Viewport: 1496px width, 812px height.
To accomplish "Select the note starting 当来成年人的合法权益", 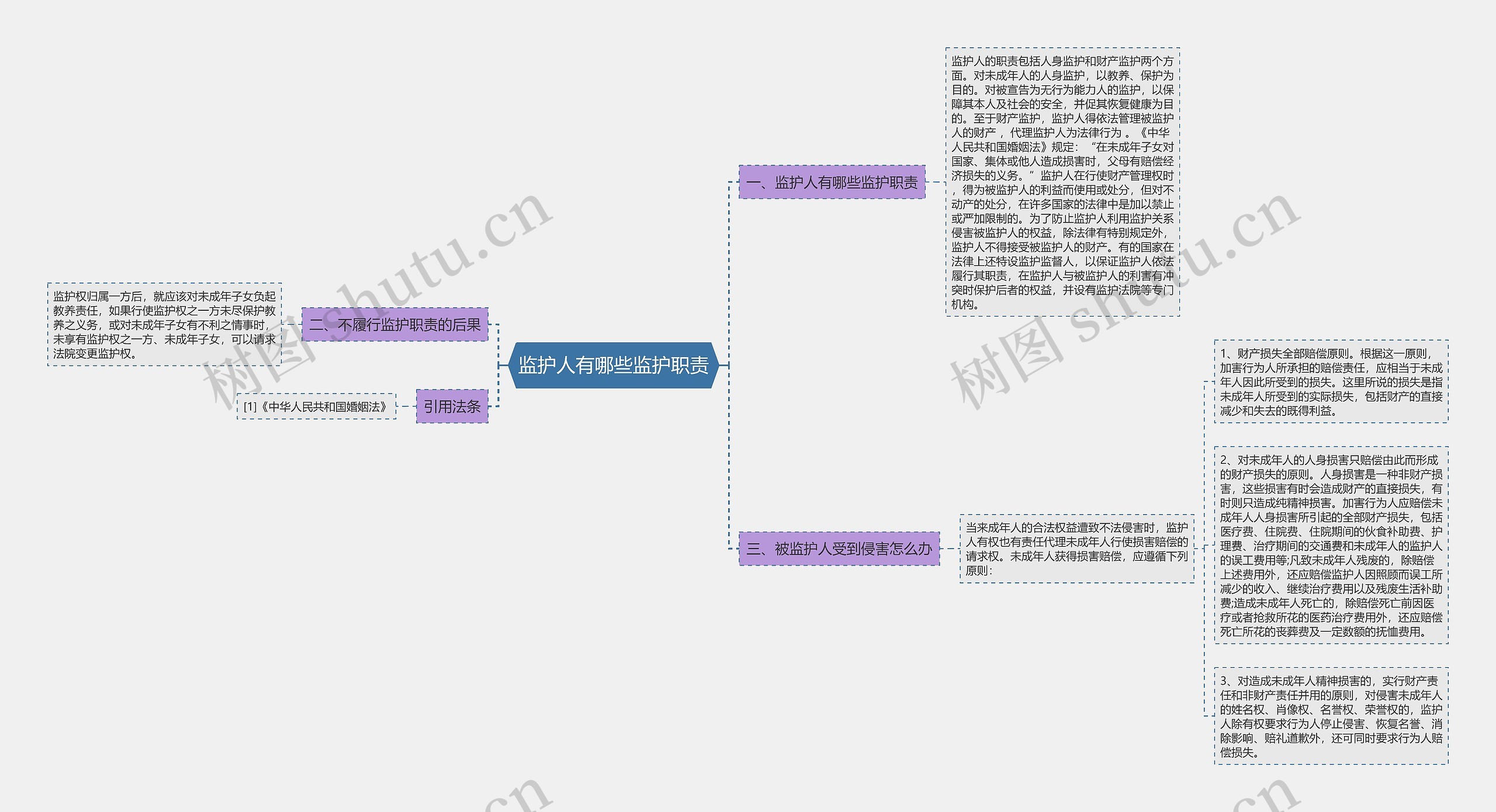I will (1076, 549).
